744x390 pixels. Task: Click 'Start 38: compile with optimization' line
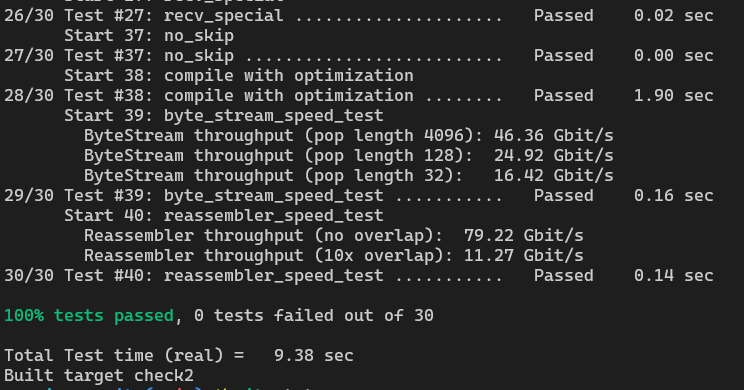click(x=239, y=76)
